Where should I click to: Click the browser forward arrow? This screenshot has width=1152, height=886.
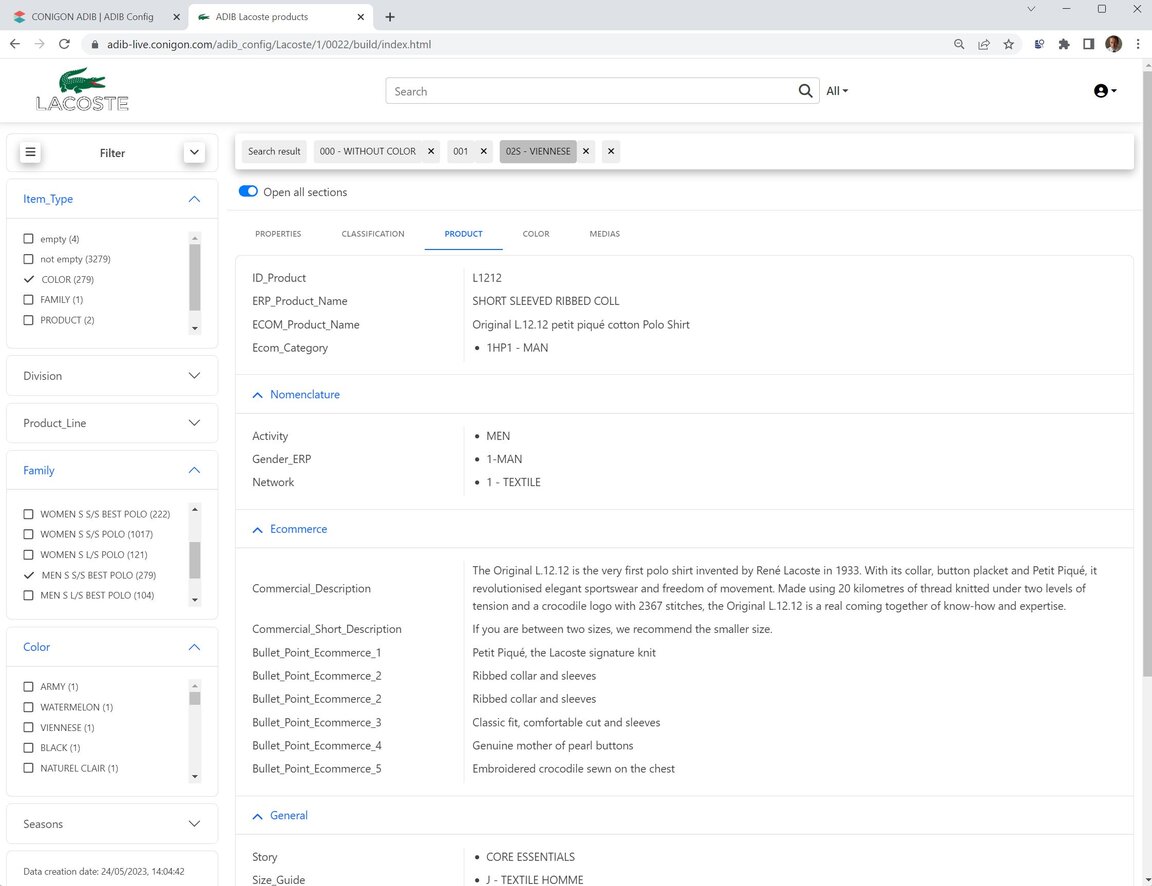(x=40, y=44)
